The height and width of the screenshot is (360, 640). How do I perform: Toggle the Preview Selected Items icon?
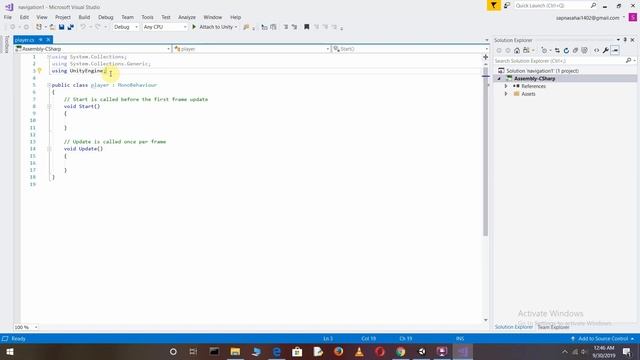coord(615,50)
